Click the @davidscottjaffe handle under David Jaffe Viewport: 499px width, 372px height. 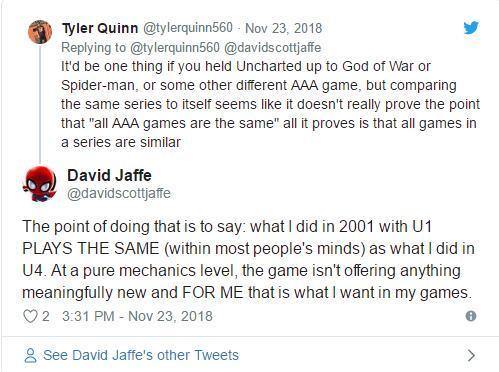coord(119,193)
